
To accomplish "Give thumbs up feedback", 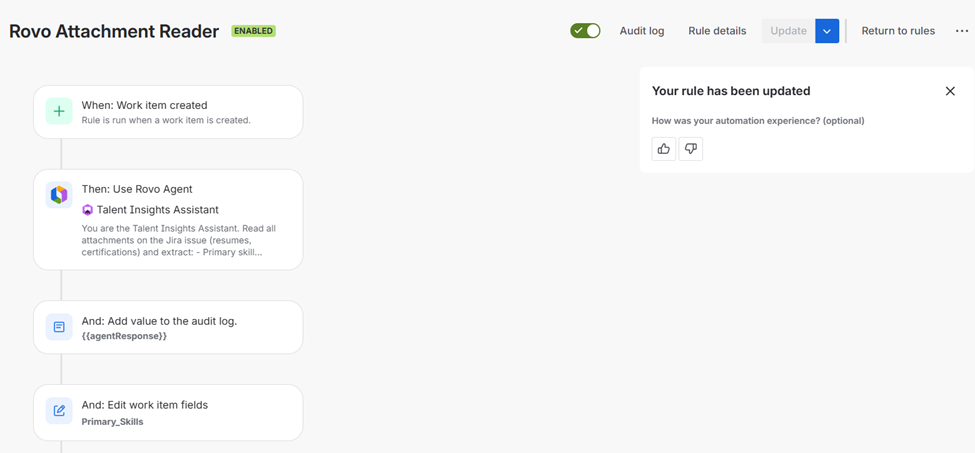I will click(663, 149).
